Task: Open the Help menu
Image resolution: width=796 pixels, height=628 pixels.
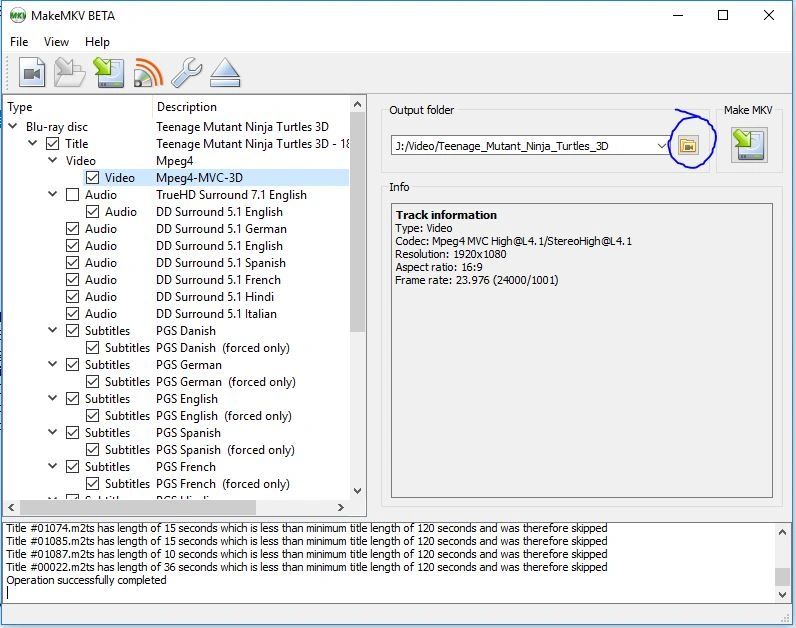Action: (x=97, y=42)
